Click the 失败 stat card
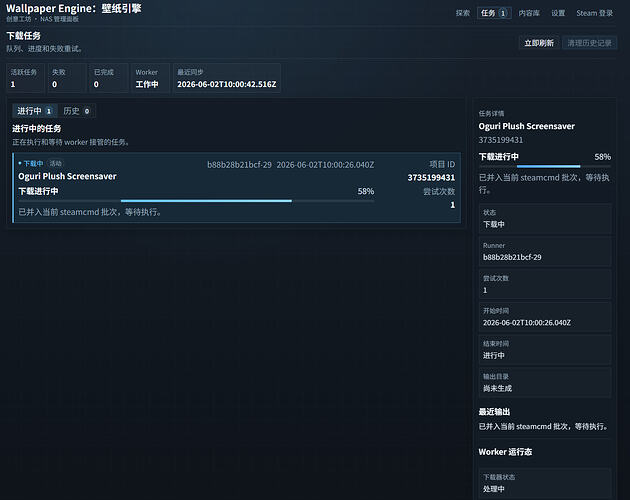This screenshot has width=630, height=500. tap(67, 78)
